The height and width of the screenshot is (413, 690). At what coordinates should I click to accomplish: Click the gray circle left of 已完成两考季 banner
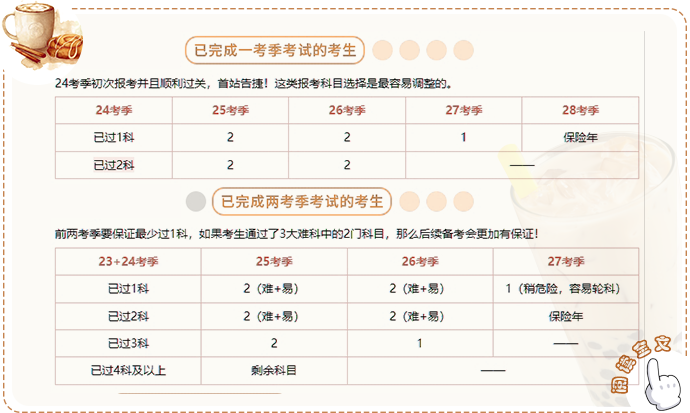196,201
